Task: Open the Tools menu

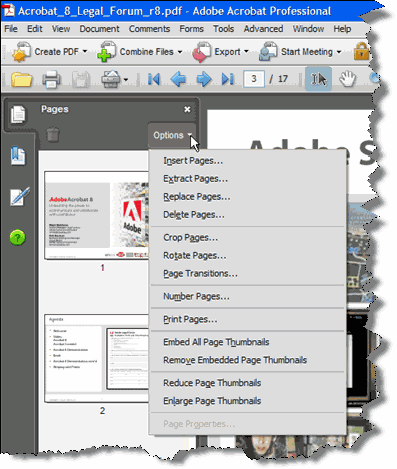Action: pos(223,29)
